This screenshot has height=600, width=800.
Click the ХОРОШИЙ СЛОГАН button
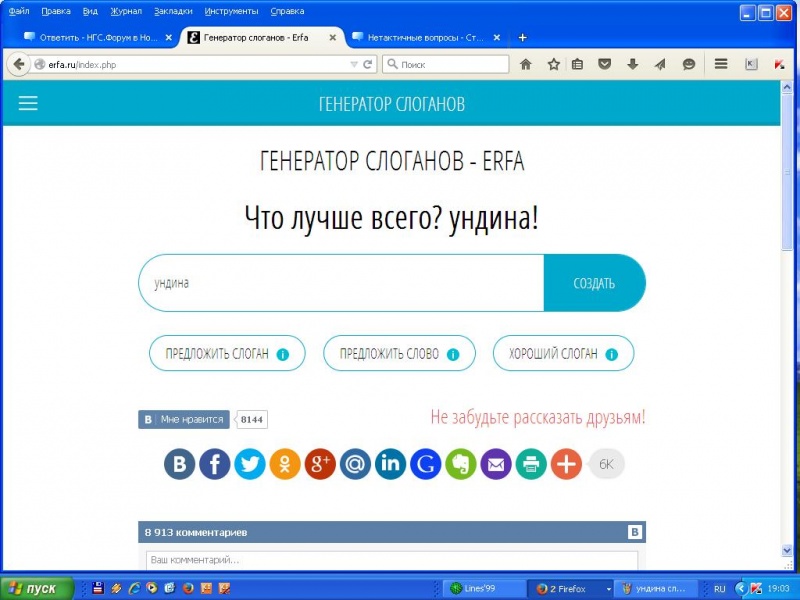[563, 354]
